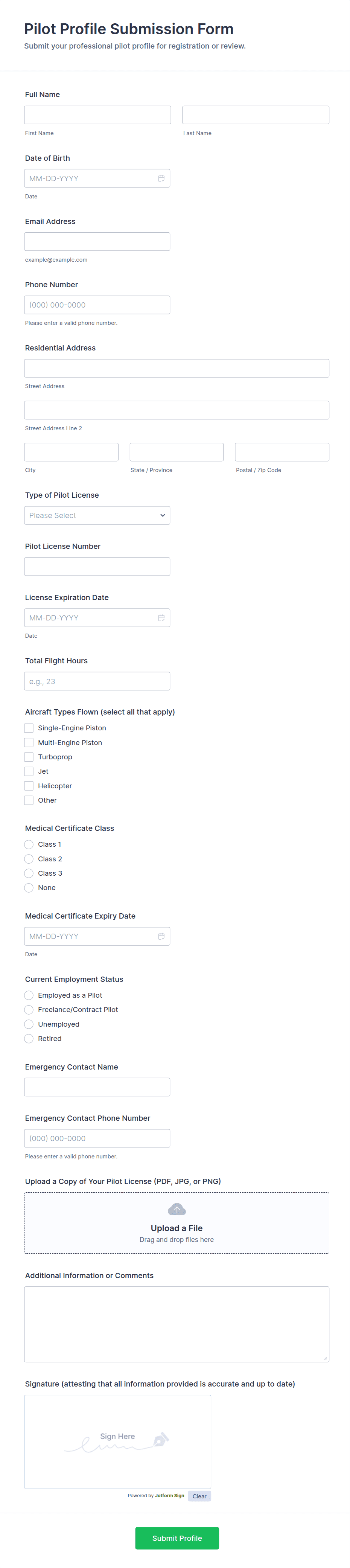Clear the signature field
The image size is (350, 1568).
tap(199, 1496)
